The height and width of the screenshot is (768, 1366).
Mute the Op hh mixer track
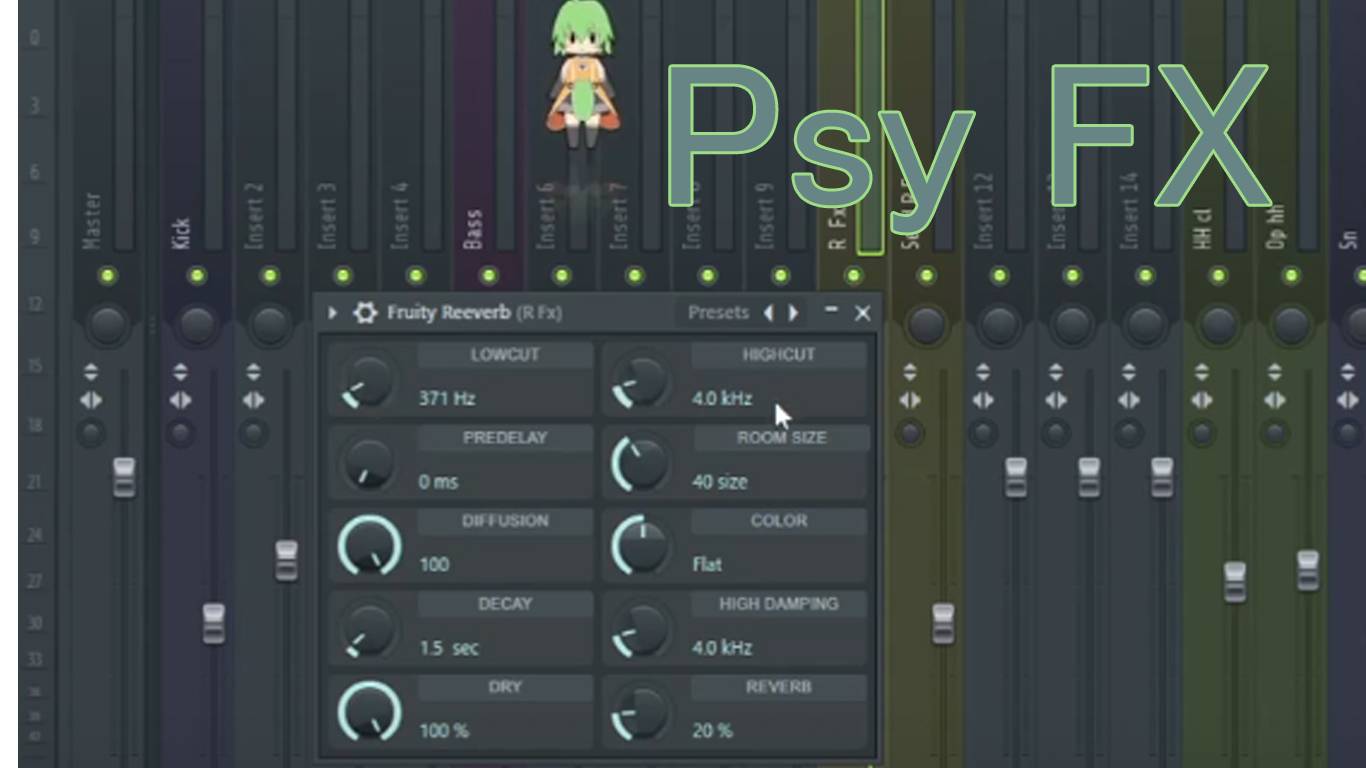1292,276
